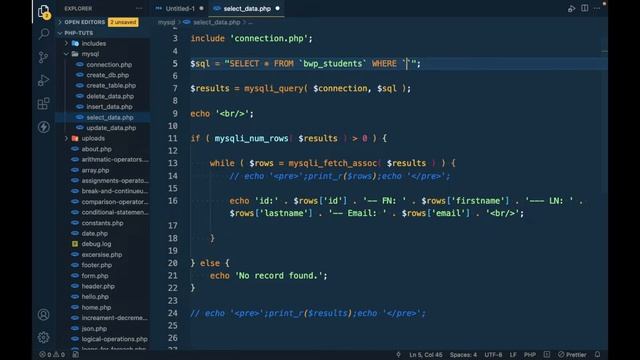This screenshot has width=640, height=360.
Task: Switch to the Untitled-1 tab
Action: (x=180, y=9)
